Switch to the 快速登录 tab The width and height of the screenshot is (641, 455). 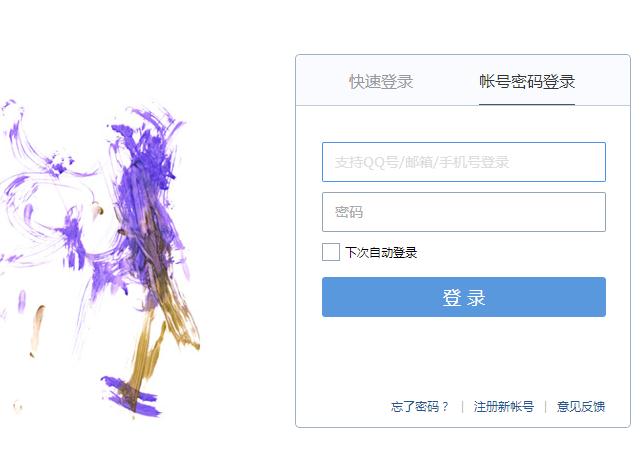[381, 82]
